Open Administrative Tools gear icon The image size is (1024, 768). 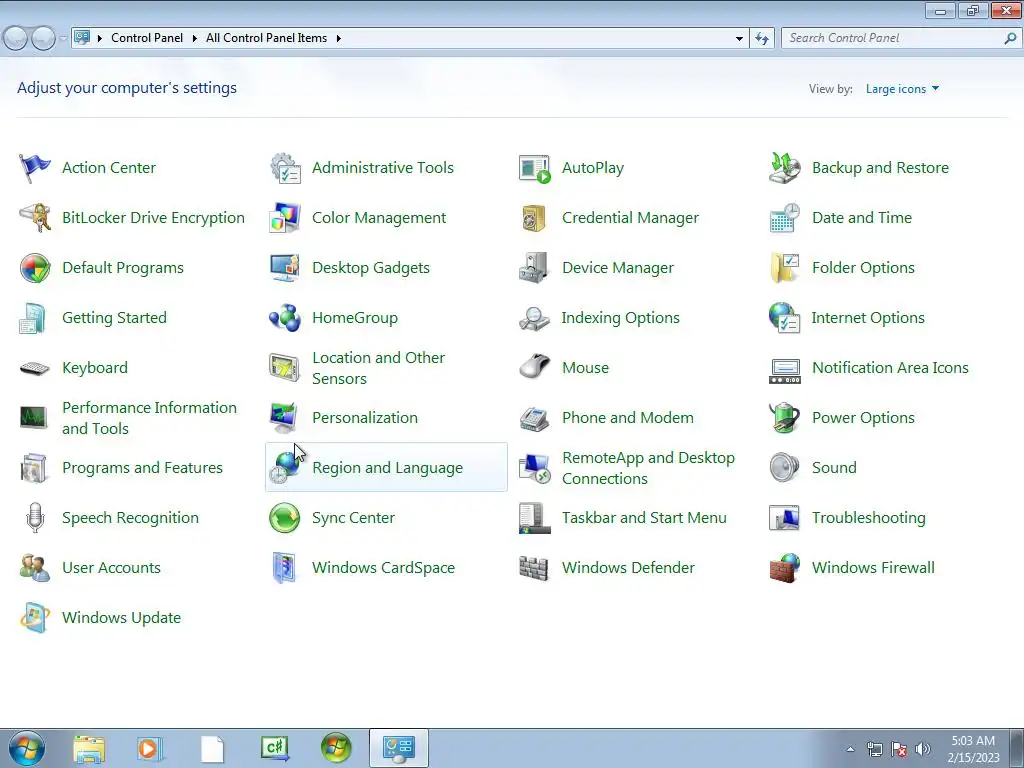pyautogui.click(x=285, y=168)
